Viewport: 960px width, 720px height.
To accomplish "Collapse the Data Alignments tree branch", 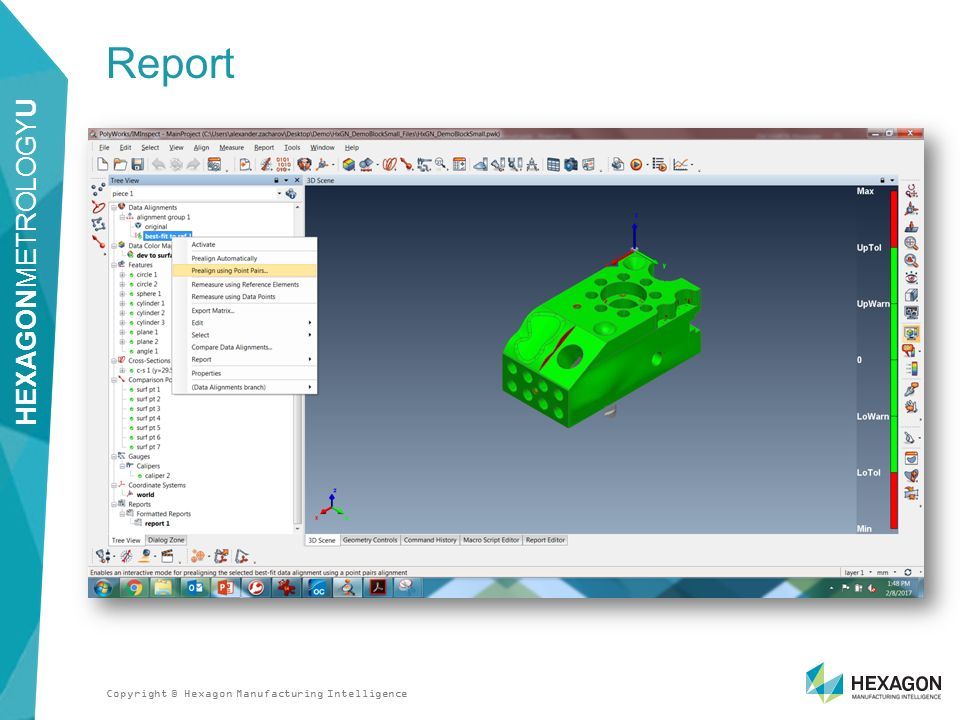I will [x=114, y=208].
